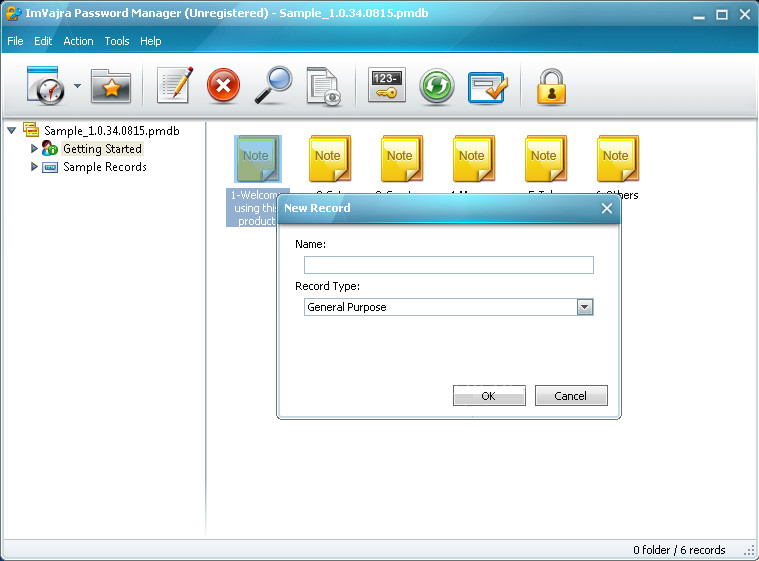Screen dimensions: 759x561
Task: Select the third yellow Note icon
Action: [x=402, y=158]
